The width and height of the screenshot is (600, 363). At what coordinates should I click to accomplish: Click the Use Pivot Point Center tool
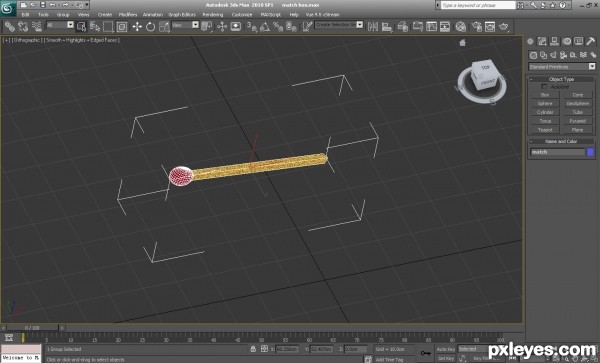tap(207, 26)
